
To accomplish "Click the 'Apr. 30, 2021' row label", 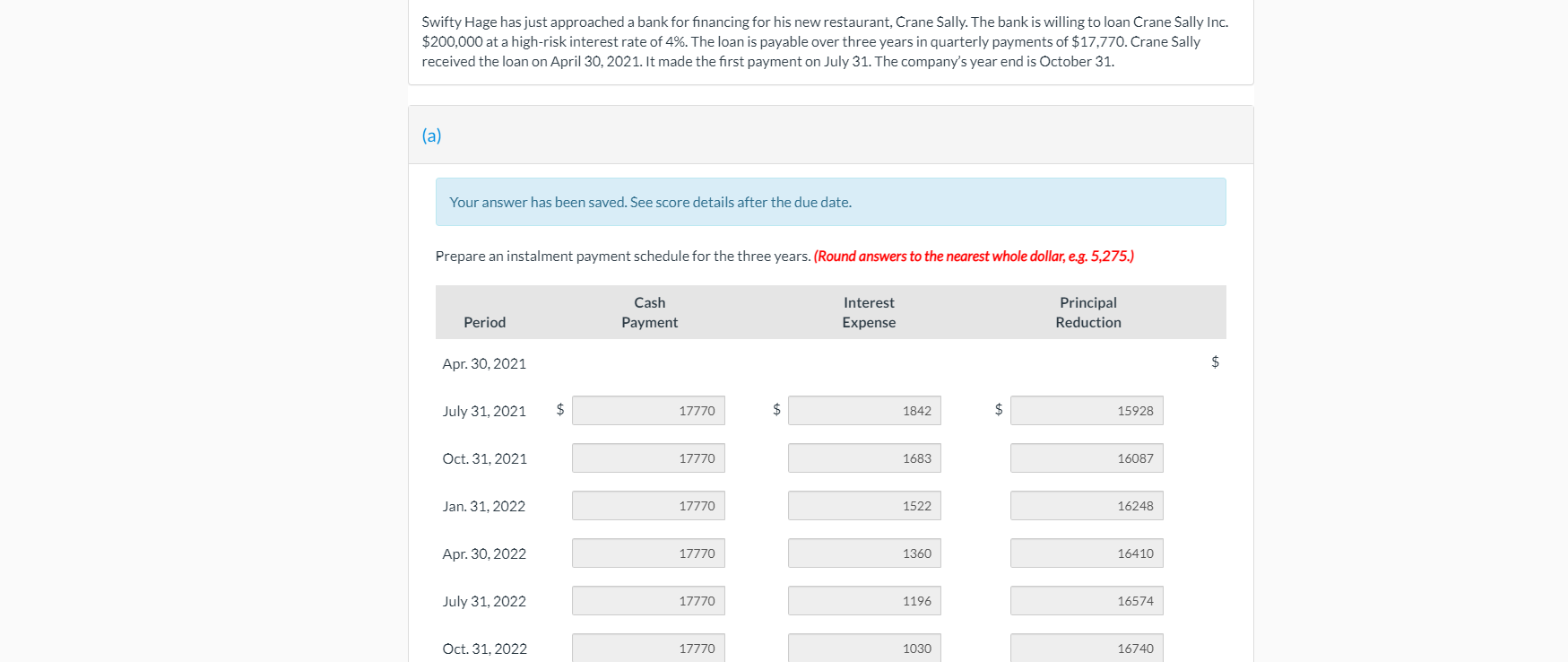I will point(484,363).
